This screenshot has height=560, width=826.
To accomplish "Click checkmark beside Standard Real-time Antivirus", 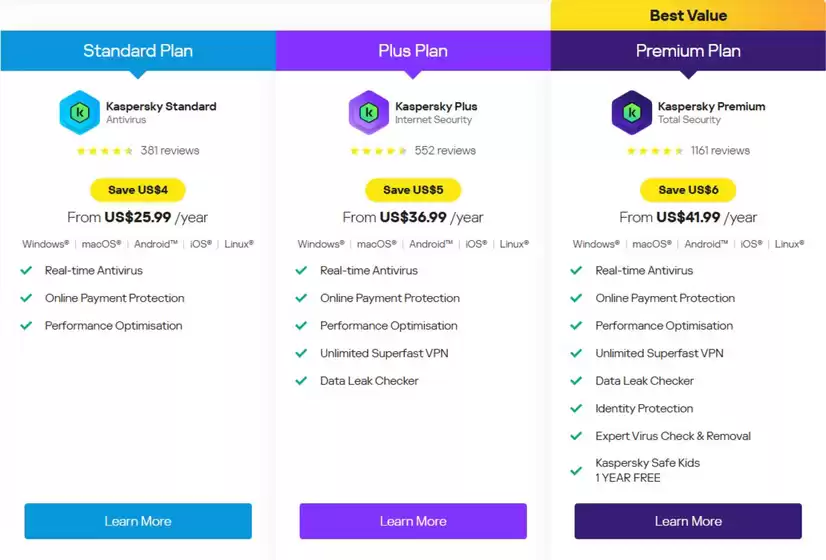I will coord(26,270).
